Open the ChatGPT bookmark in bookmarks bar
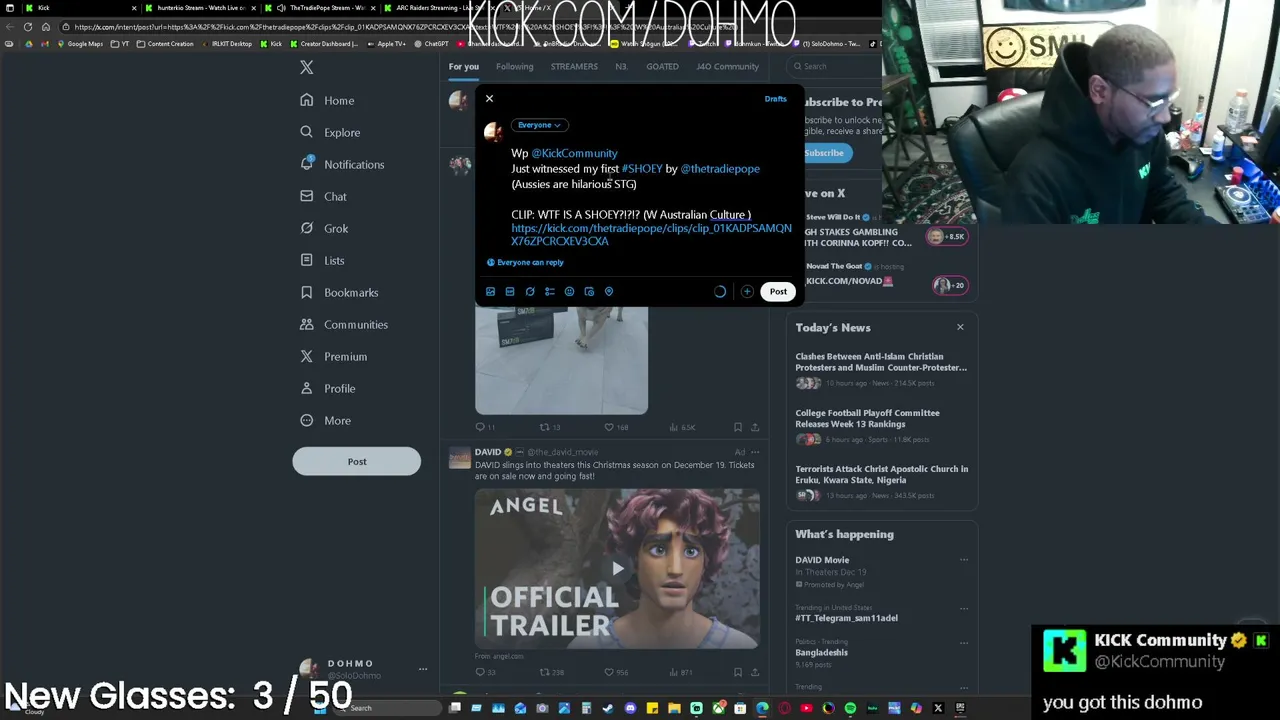The width and height of the screenshot is (1280, 720). (x=431, y=44)
